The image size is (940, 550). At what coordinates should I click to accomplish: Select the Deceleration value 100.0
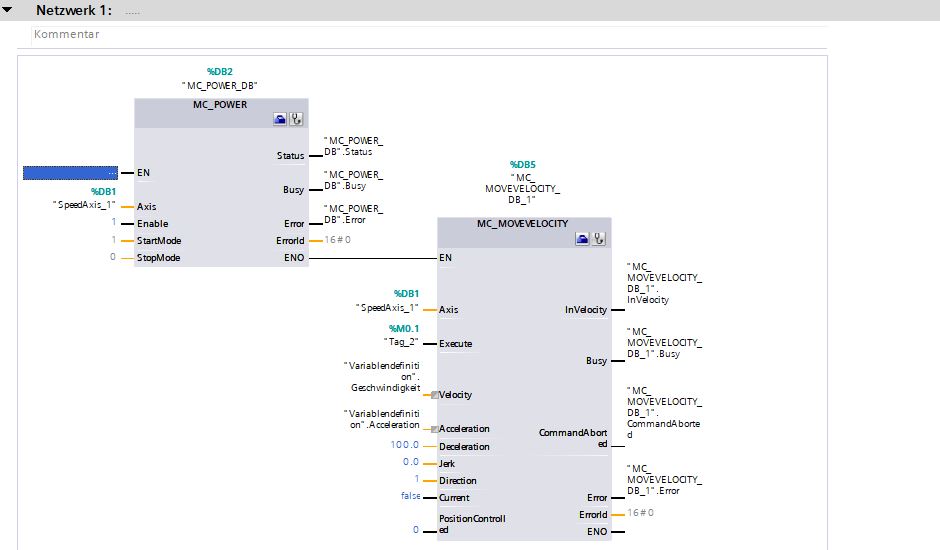point(405,445)
